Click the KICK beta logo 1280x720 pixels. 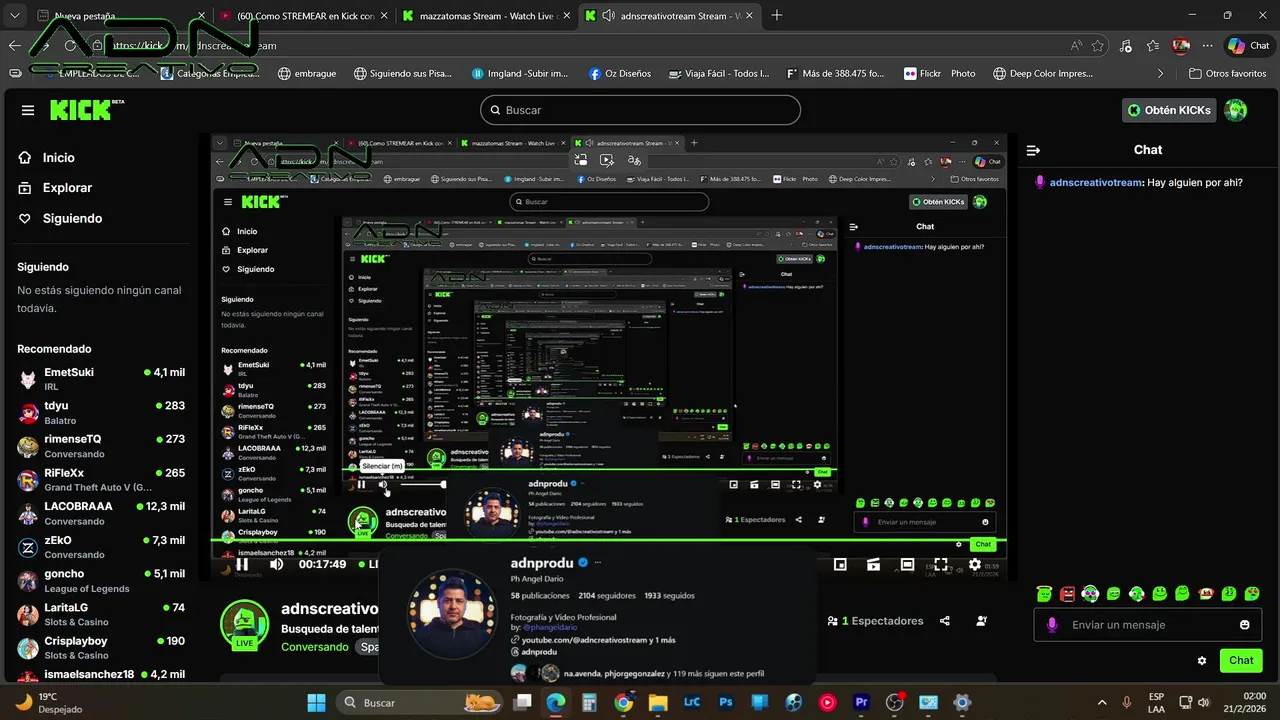coord(86,110)
